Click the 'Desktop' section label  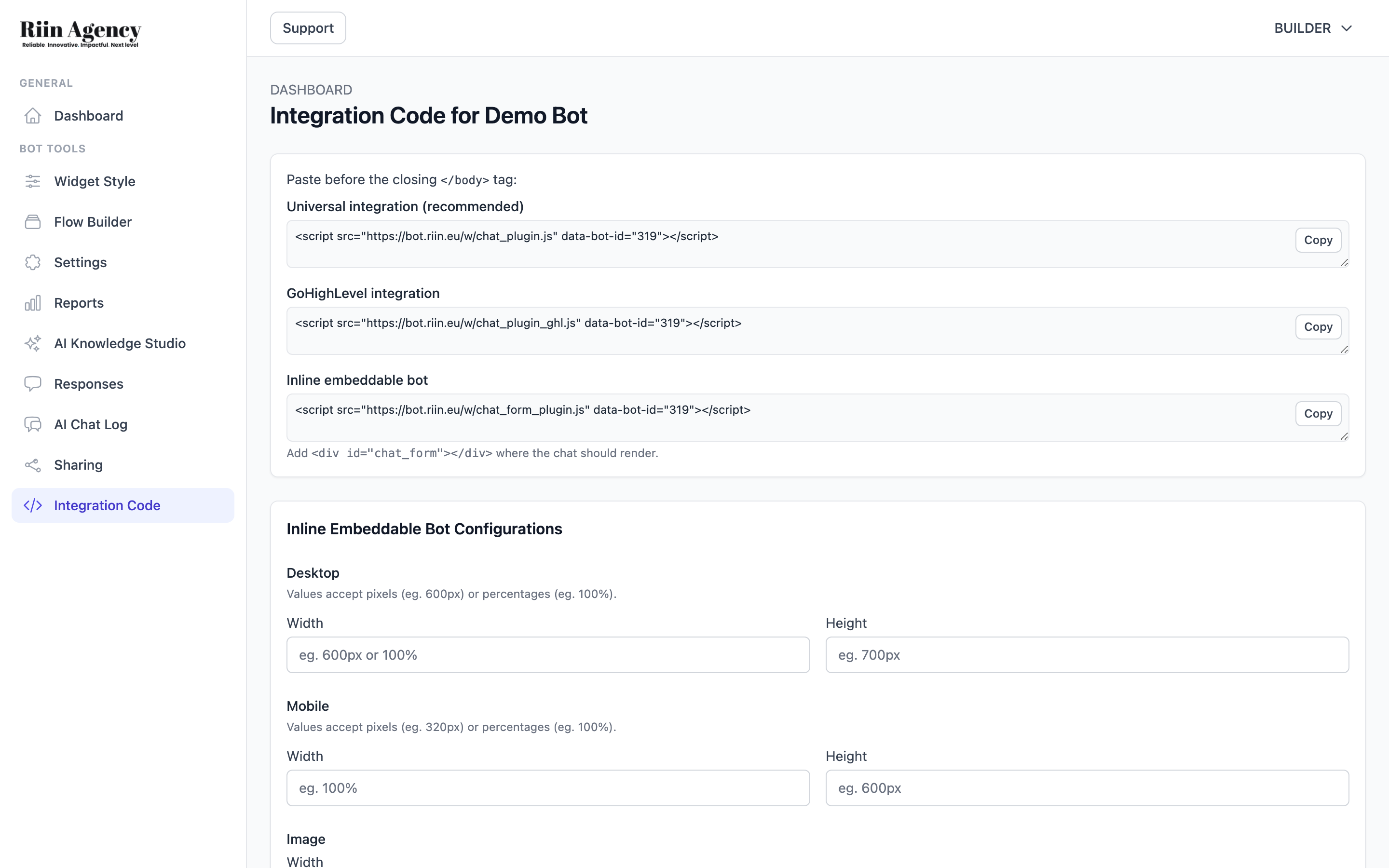(x=313, y=573)
